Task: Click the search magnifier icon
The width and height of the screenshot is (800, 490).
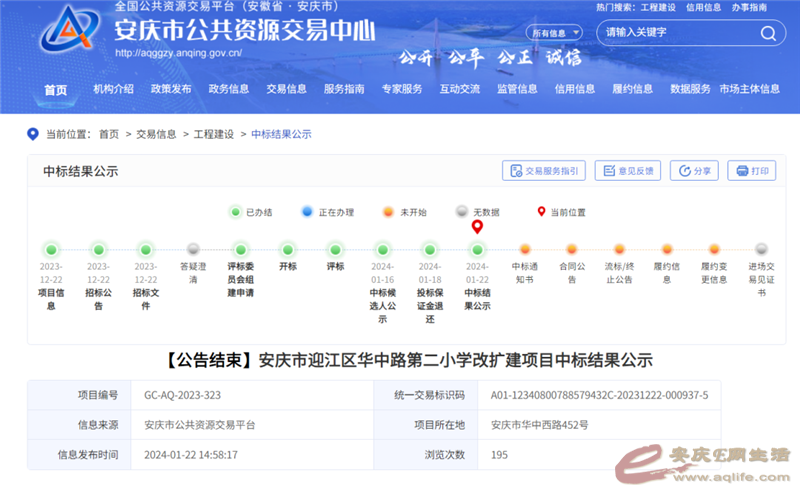Action: (x=767, y=33)
